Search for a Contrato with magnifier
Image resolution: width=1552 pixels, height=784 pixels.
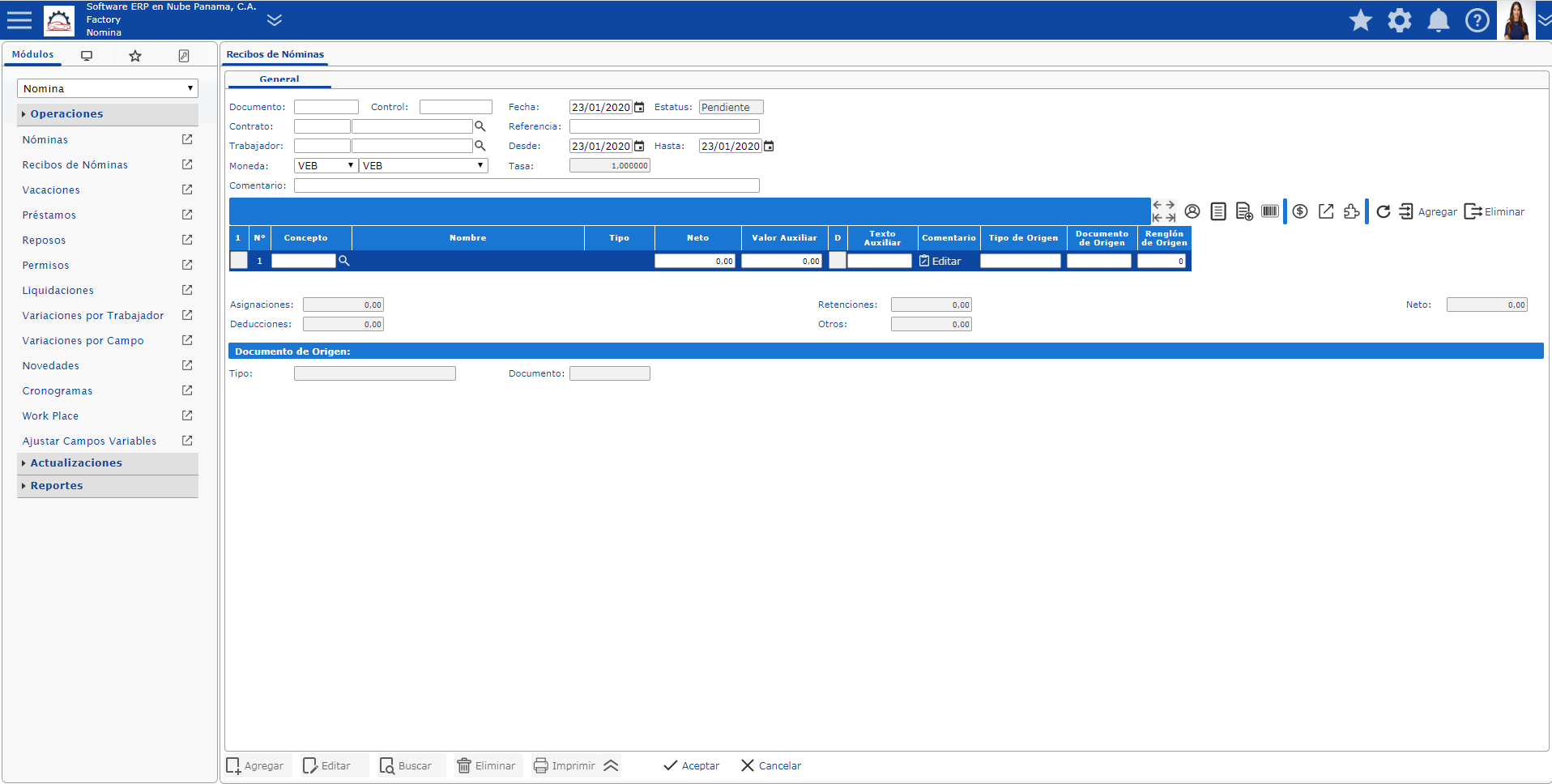[x=480, y=126]
